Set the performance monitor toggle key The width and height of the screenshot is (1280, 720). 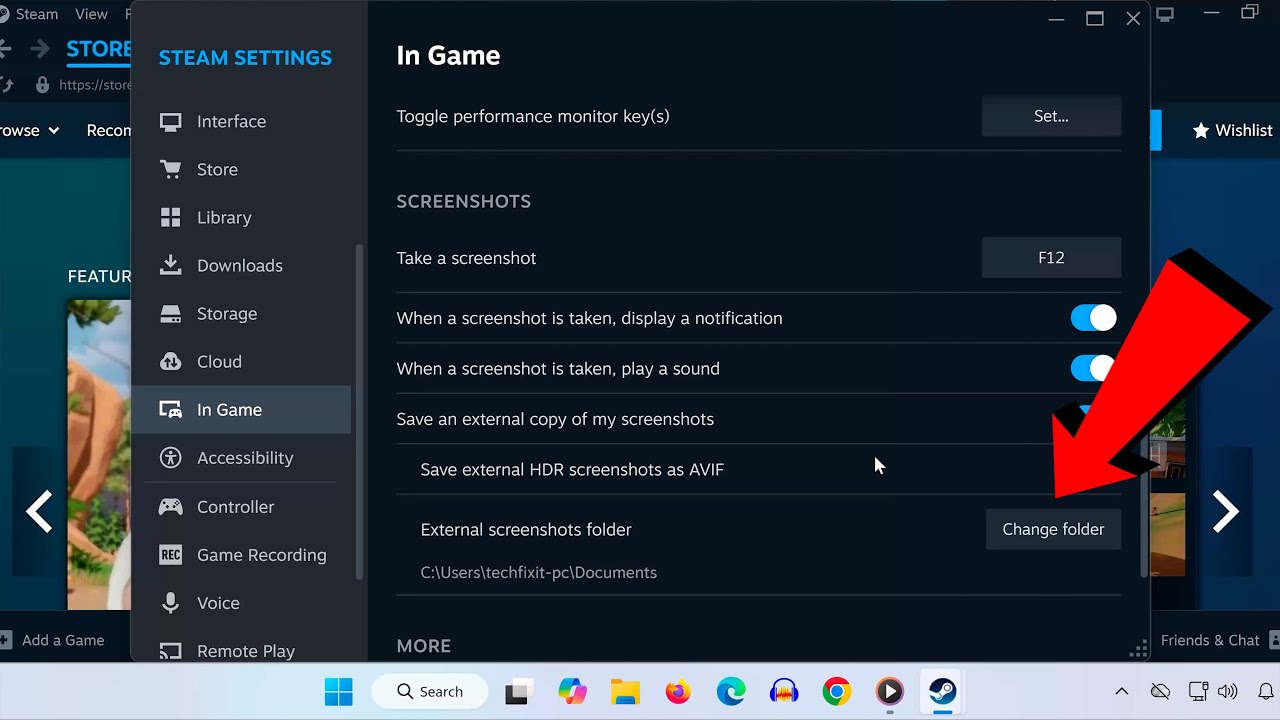[1051, 116]
